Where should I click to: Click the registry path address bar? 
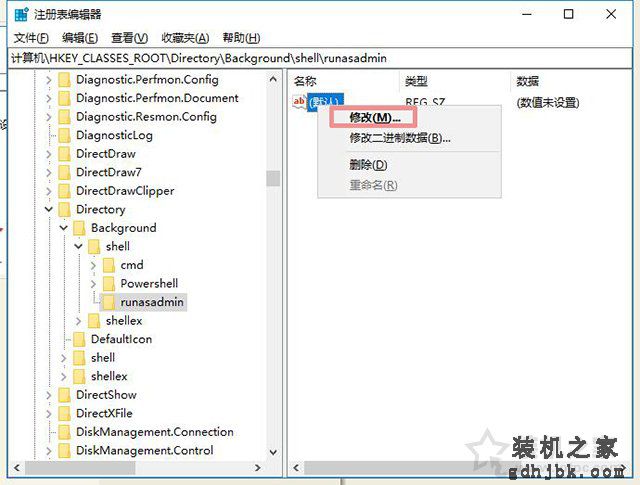pyautogui.click(x=320, y=58)
